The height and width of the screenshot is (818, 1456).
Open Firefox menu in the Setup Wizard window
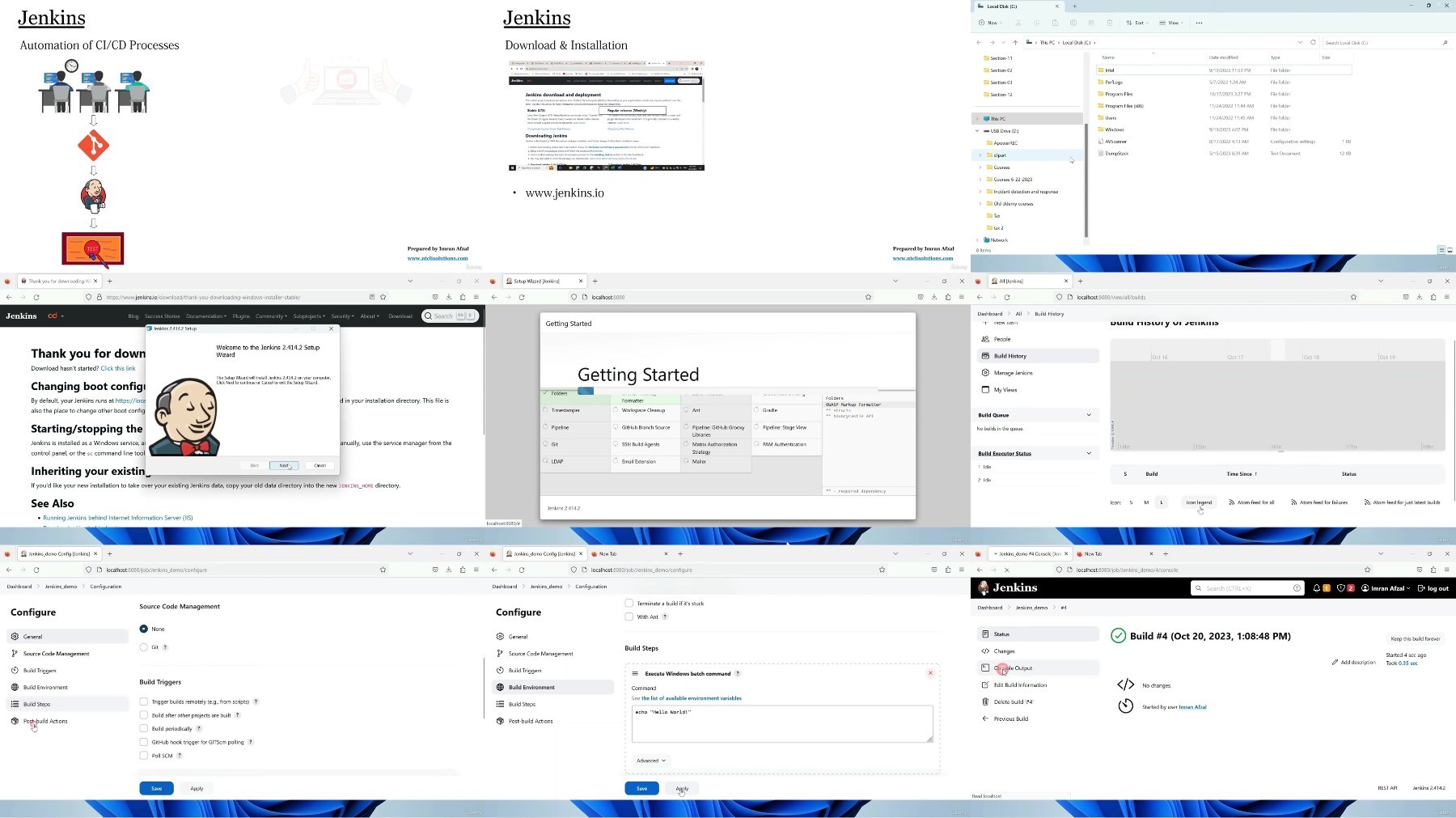click(x=962, y=297)
